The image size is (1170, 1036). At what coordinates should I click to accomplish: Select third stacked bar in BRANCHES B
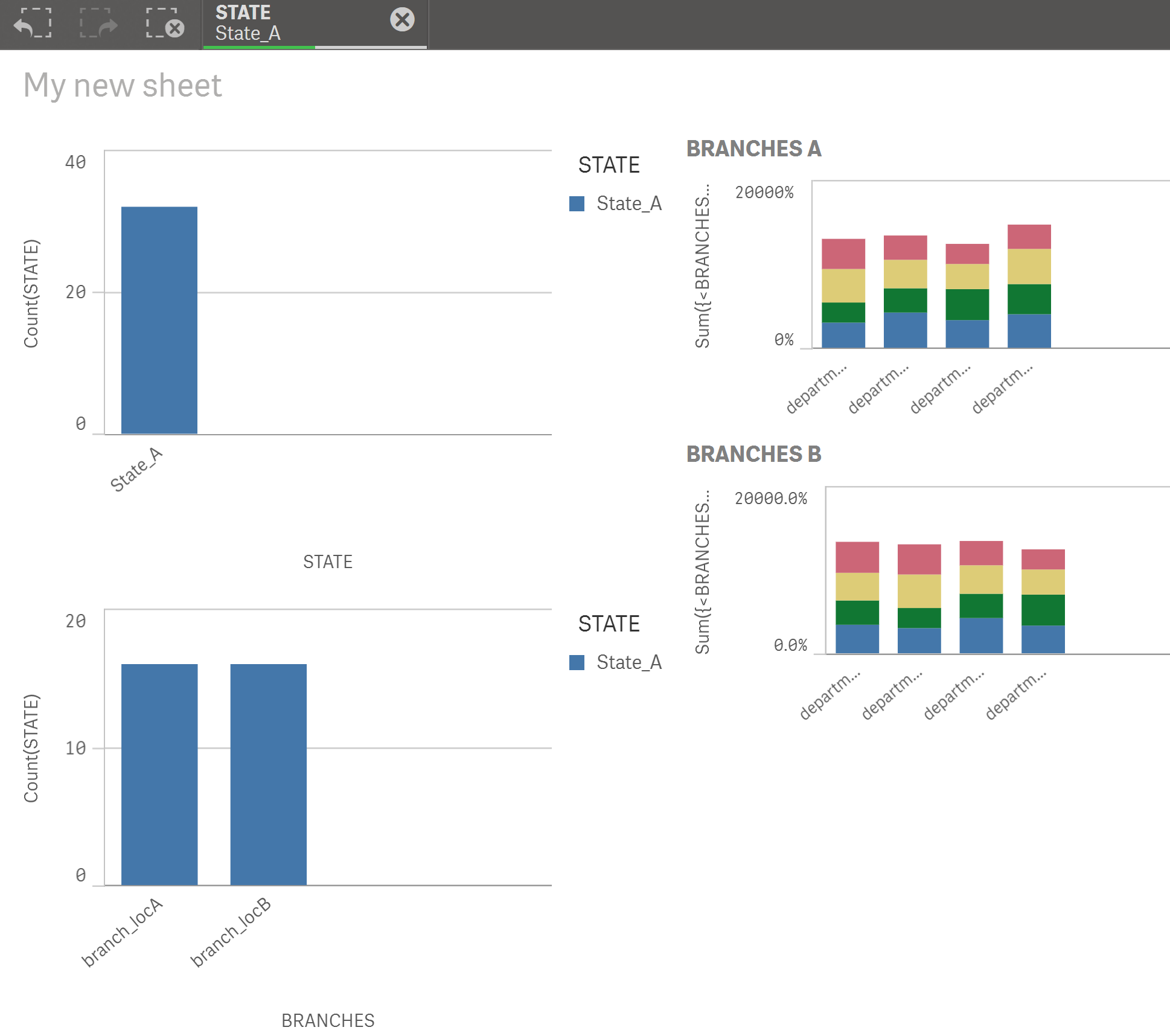pos(981,597)
